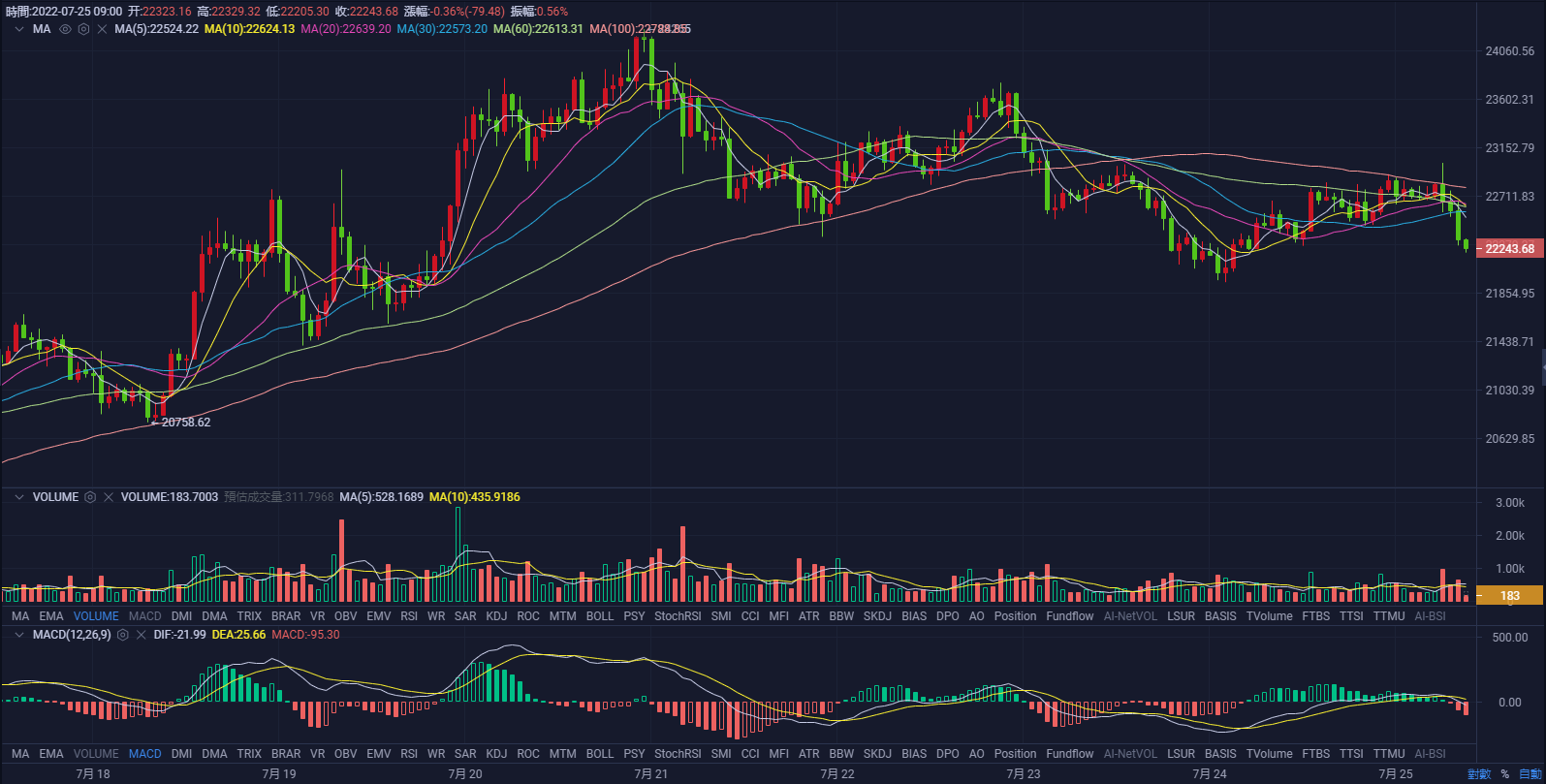Screen dimensions: 1546x784
Task: Select SAR tab in bottom indicator bar
Action: point(465,754)
